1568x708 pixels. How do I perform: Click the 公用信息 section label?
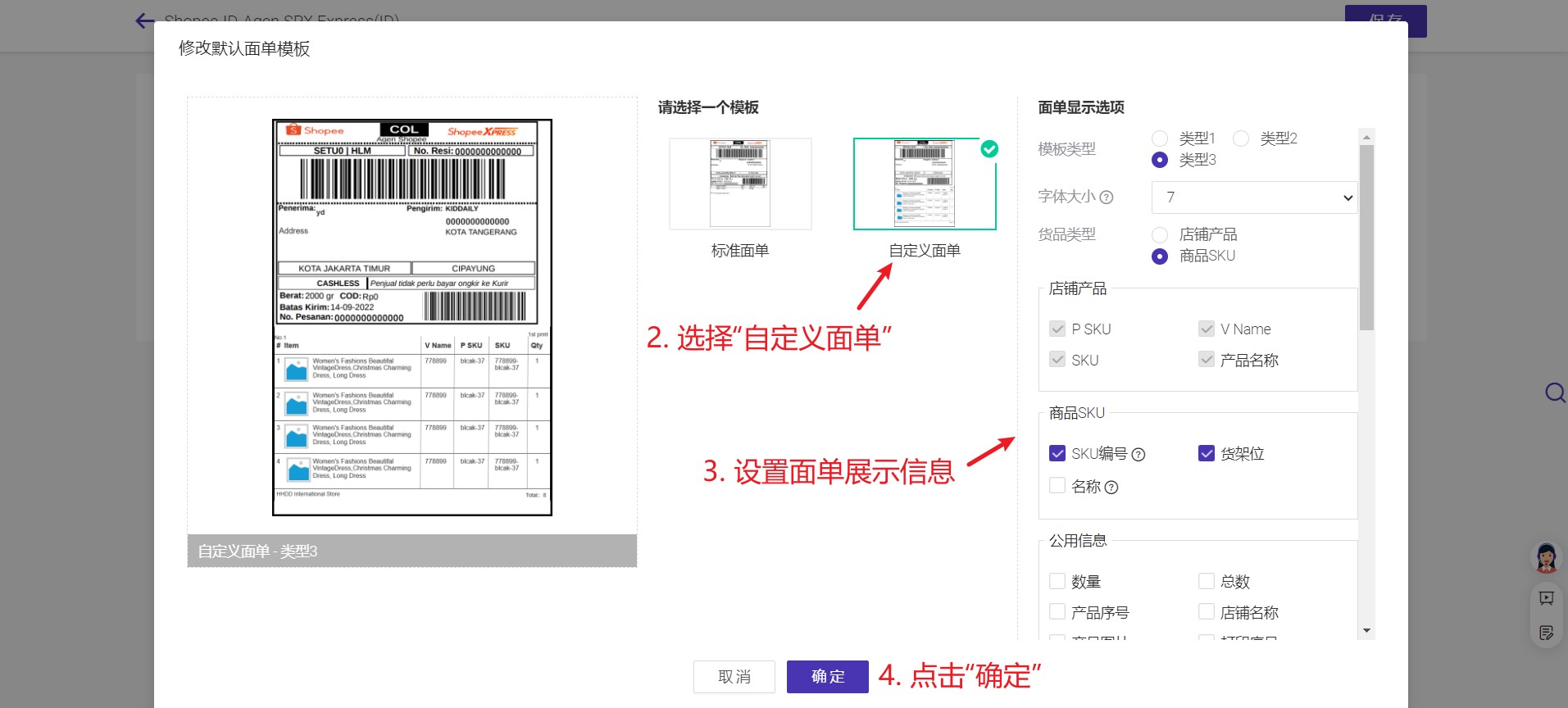[1078, 541]
